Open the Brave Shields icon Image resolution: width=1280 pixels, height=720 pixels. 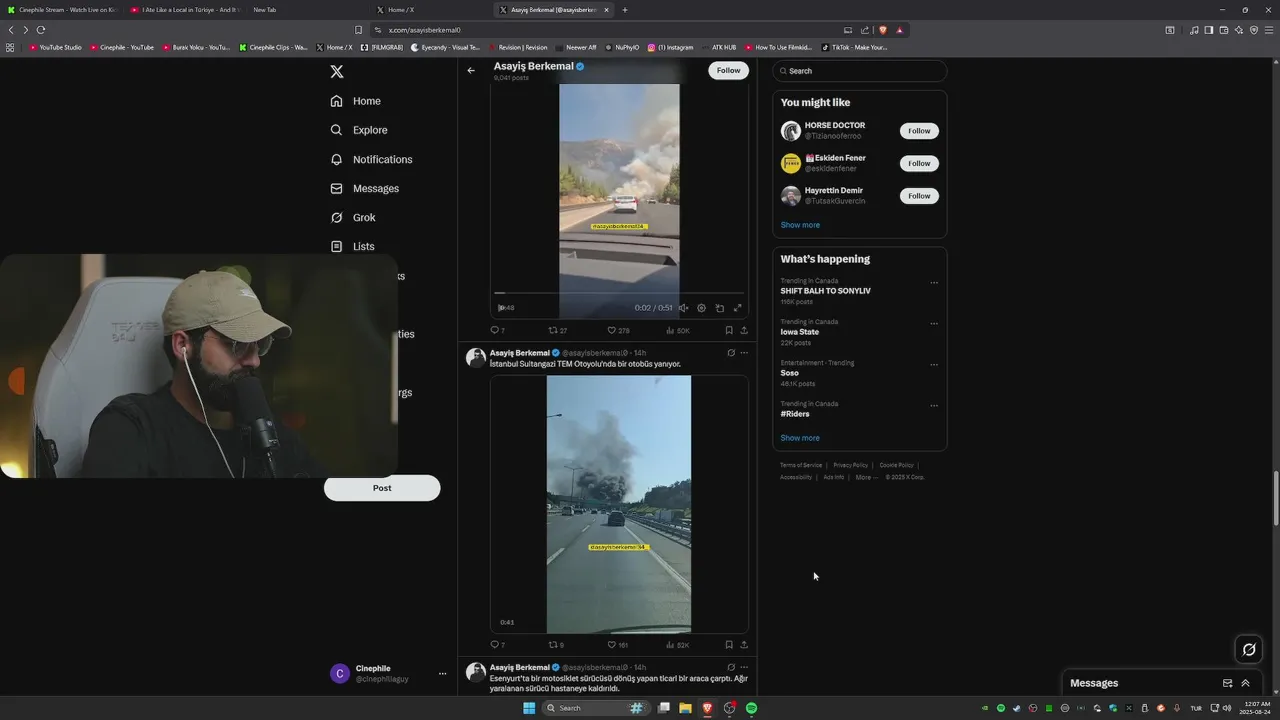tap(882, 30)
